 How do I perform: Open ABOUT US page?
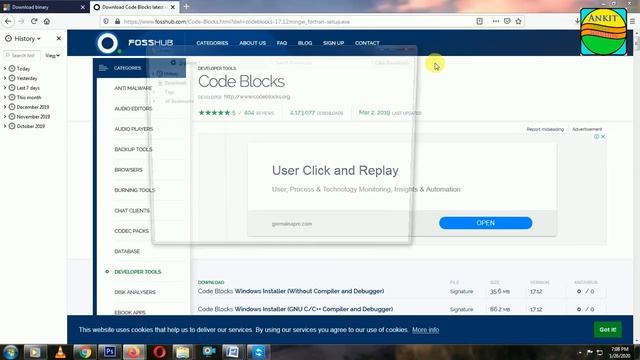click(252, 43)
